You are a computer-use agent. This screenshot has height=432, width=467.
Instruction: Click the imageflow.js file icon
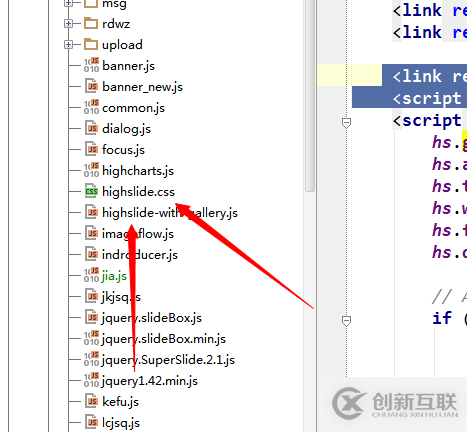(91, 233)
